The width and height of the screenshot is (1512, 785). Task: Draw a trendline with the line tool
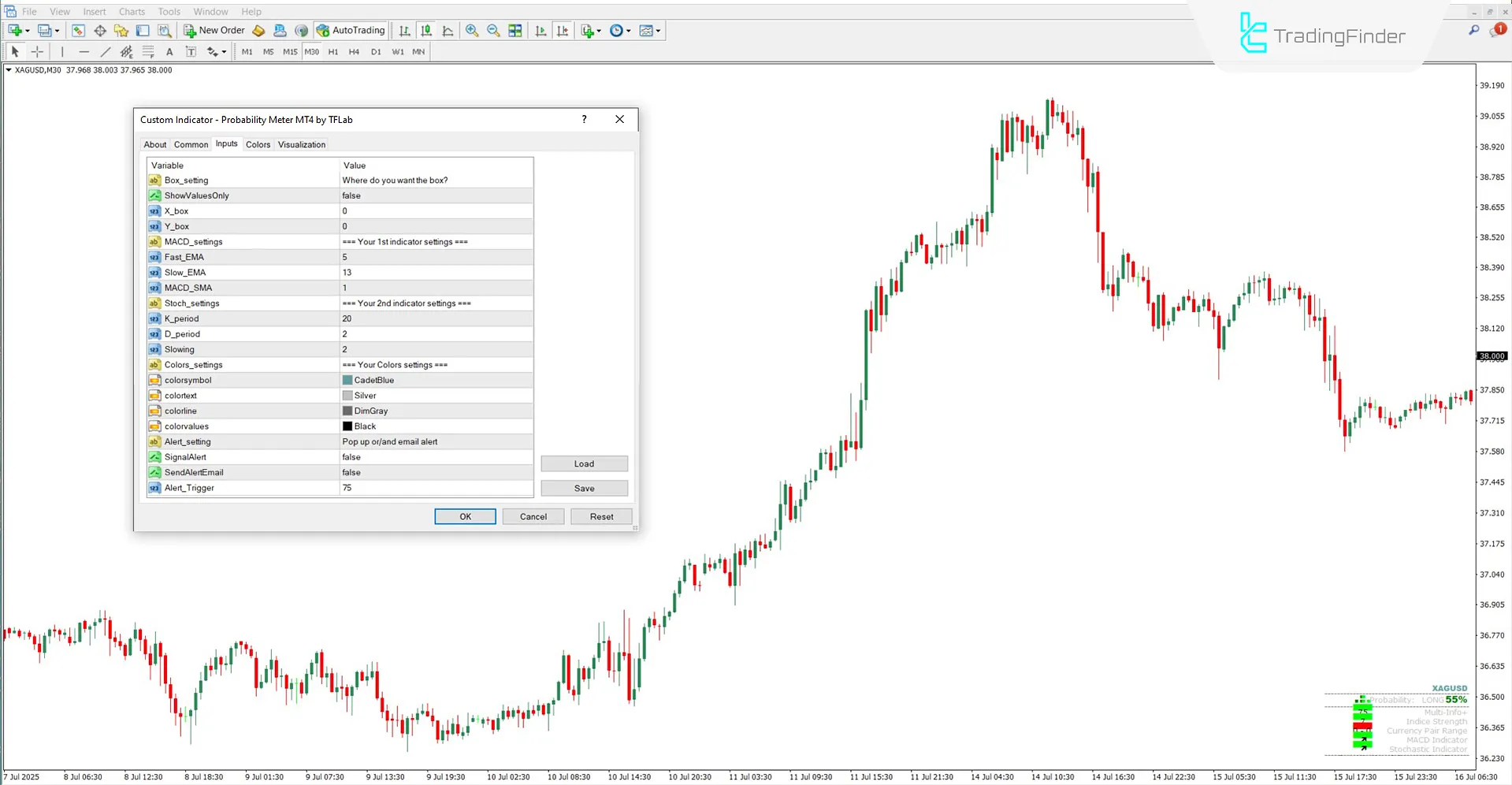[x=106, y=52]
